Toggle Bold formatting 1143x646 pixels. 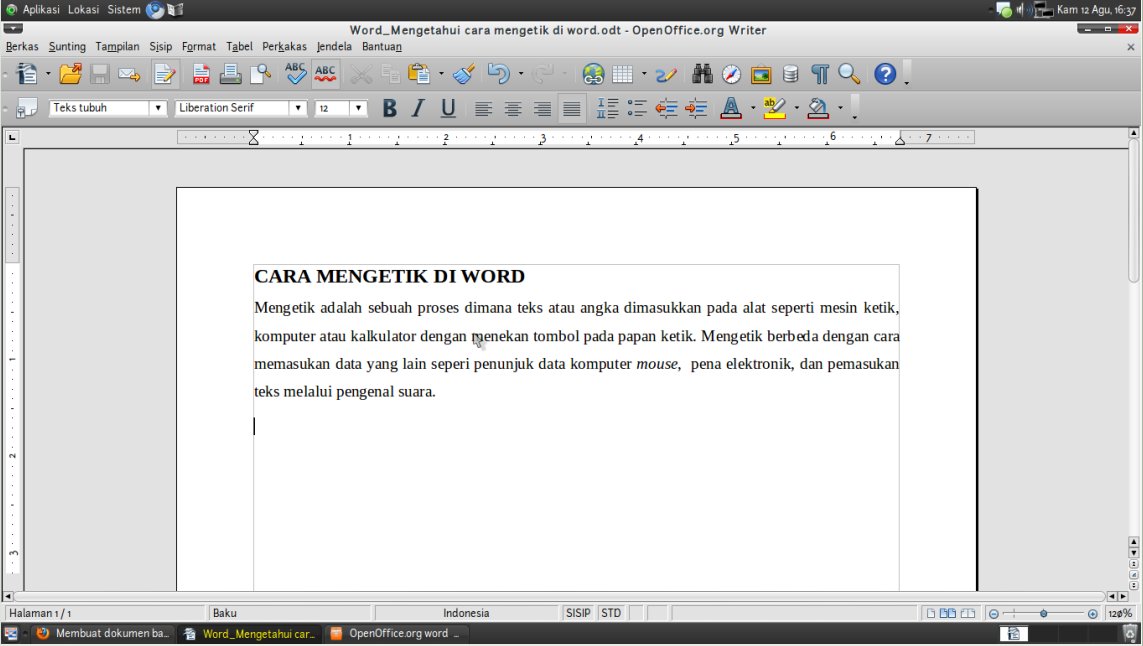coord(389,108)
